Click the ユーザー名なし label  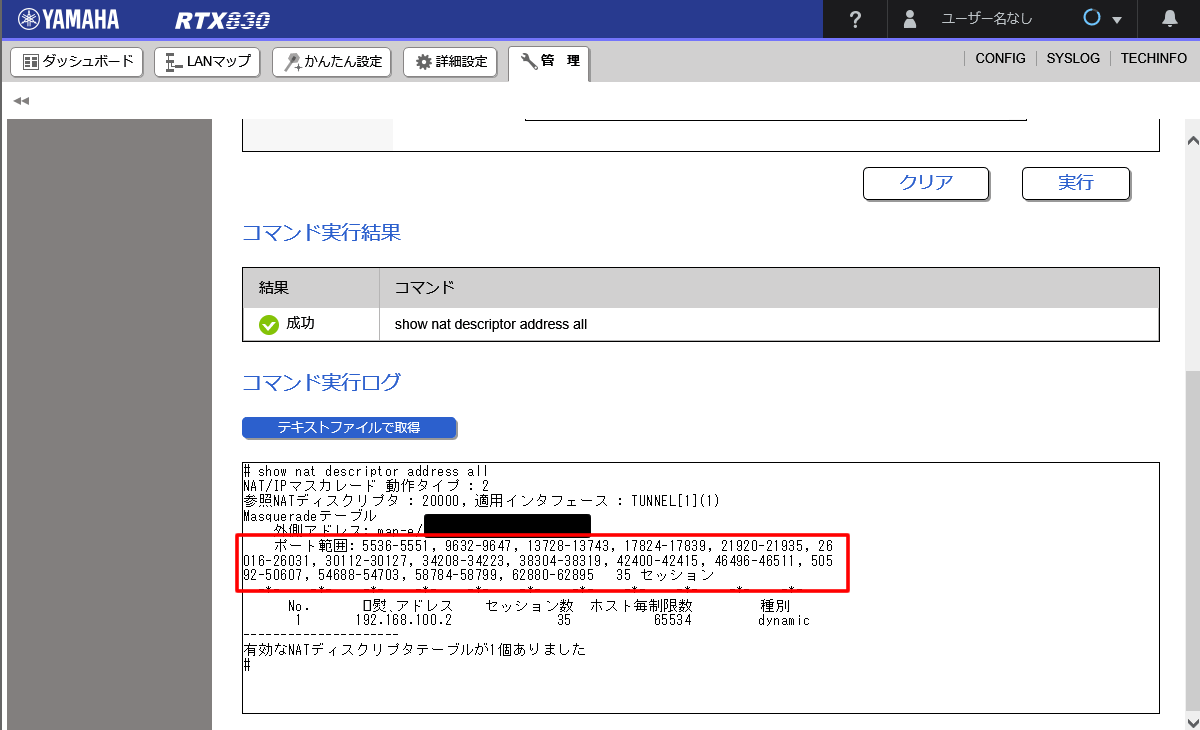(987, 19)
